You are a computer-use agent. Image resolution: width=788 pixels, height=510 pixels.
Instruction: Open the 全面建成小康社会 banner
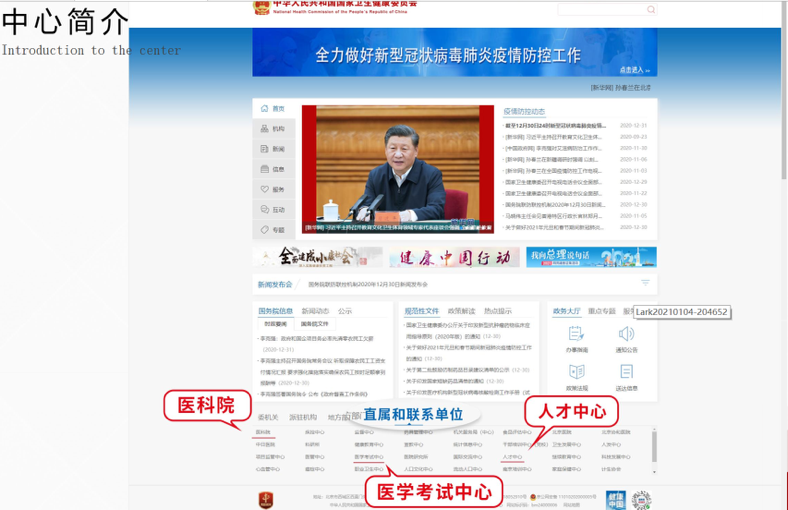(x=318, y=257)
